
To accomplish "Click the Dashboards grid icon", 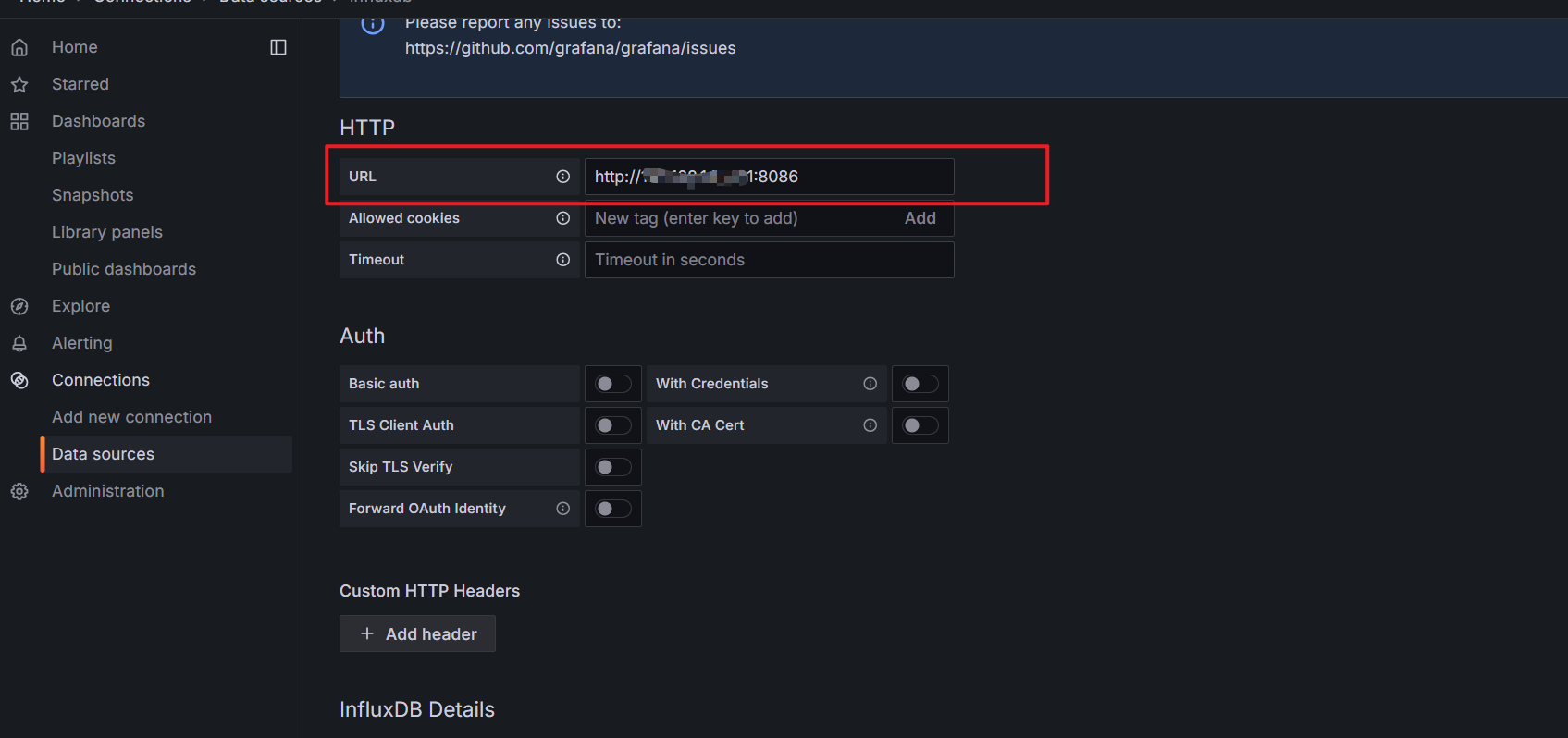I will [x=19, y=121].
